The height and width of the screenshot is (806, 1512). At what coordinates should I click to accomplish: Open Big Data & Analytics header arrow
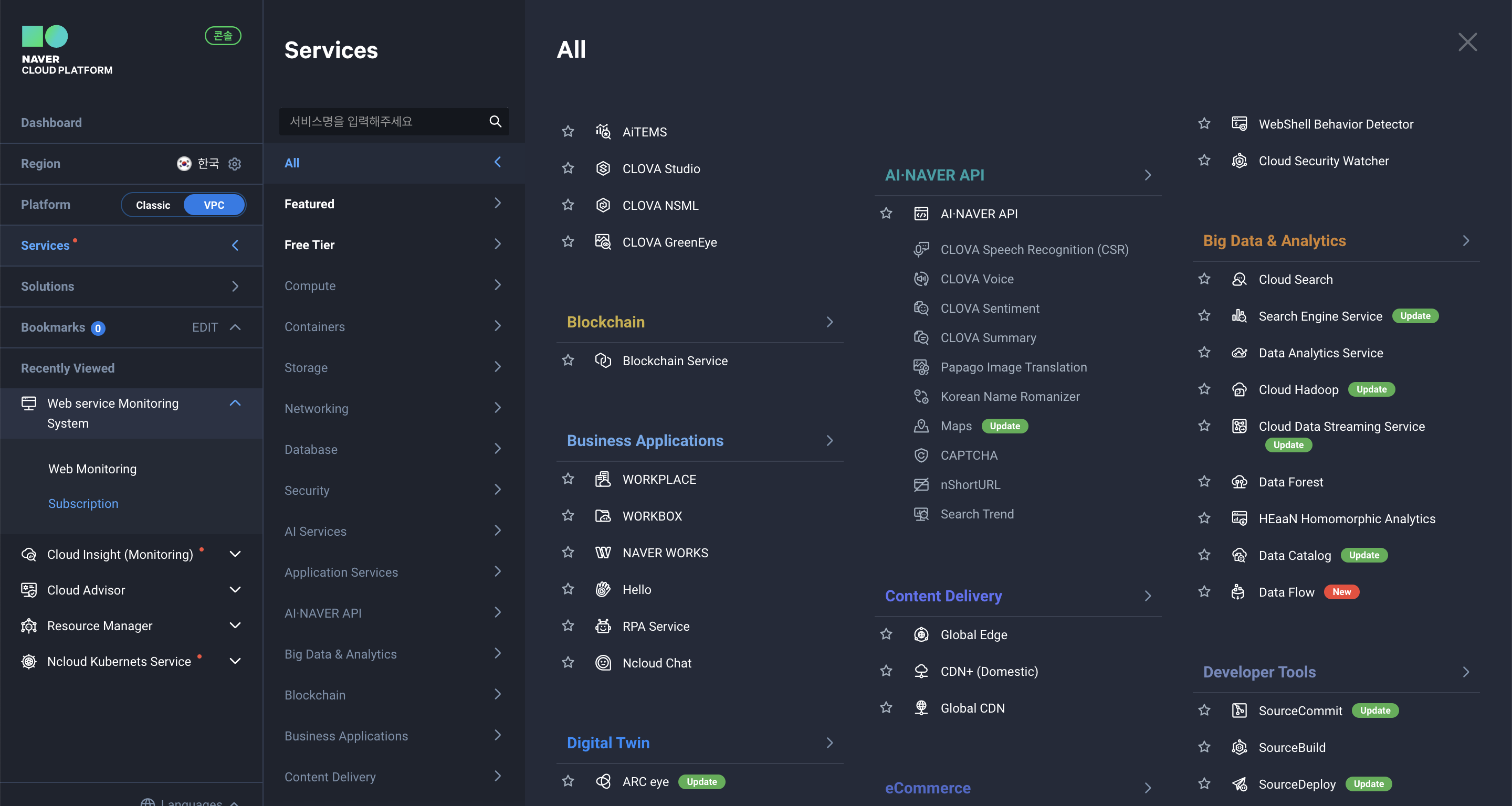[x=1466, y=240]
